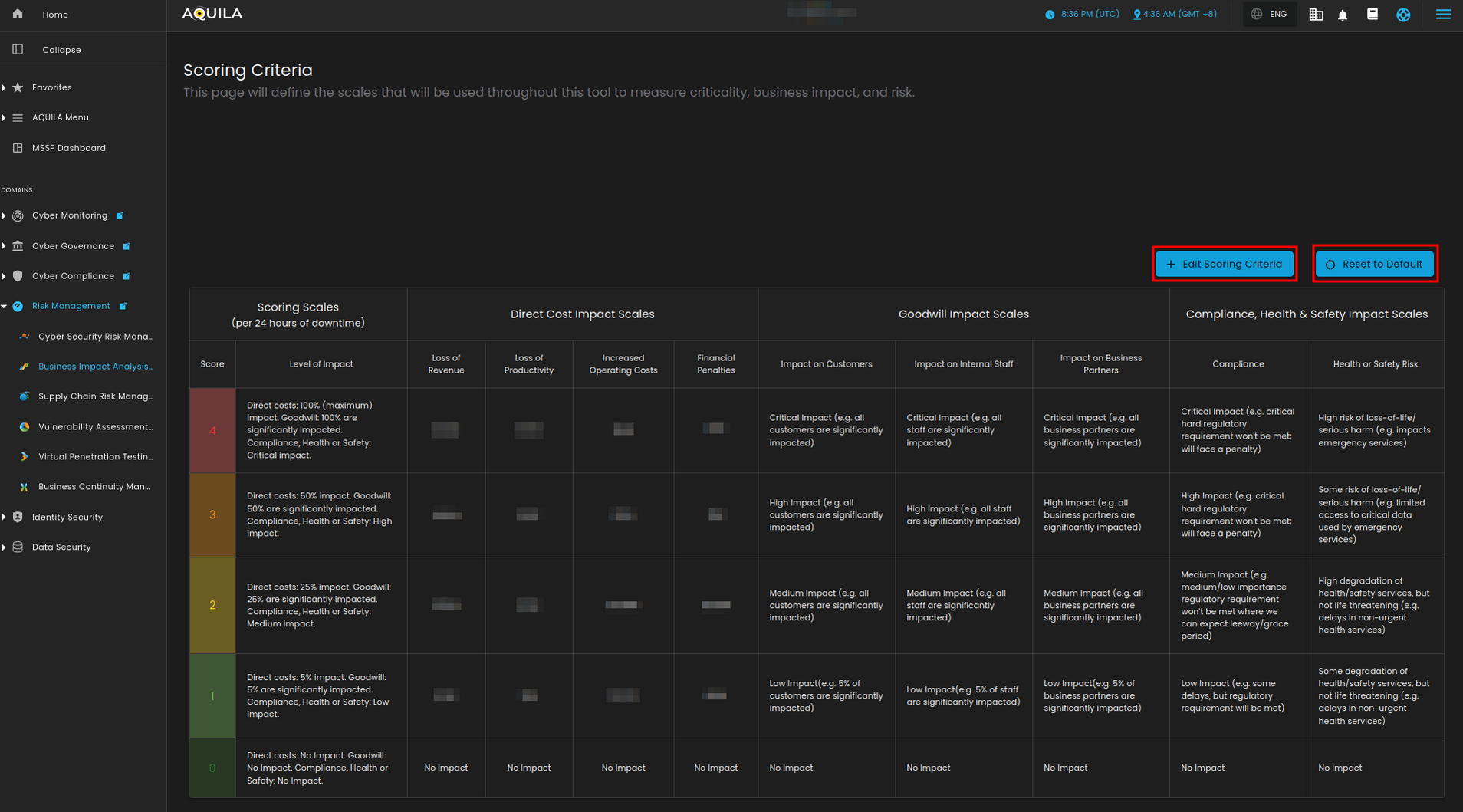Open the documentation book icon
Image resolution: width=1463 pixels, height=812 pixels.
tap(1373, 15)
